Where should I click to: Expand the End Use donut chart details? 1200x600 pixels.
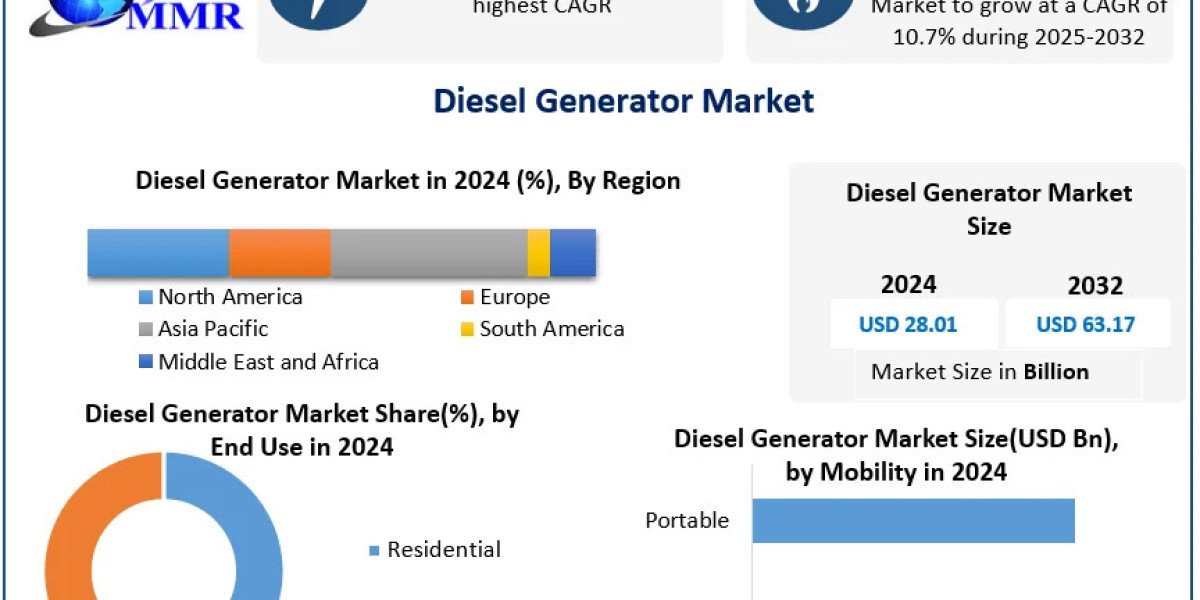[x=303, y=430]
